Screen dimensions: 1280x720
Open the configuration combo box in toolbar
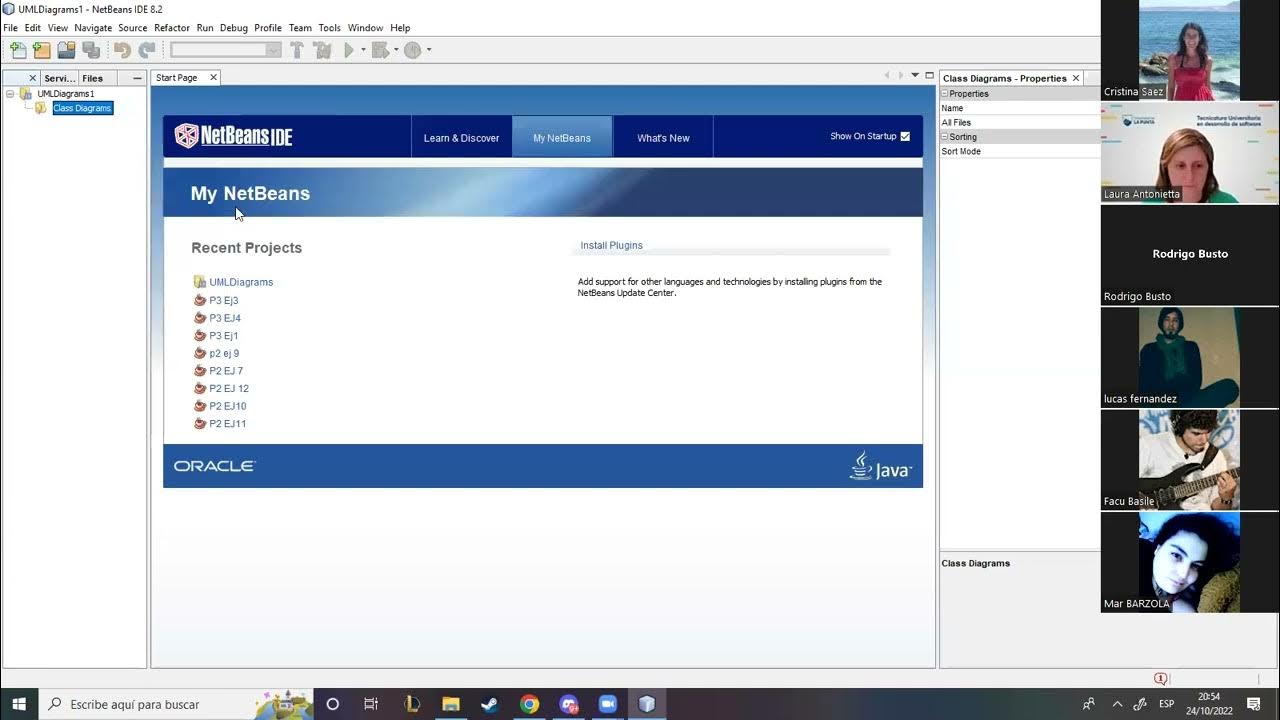(x=226, y=50)
